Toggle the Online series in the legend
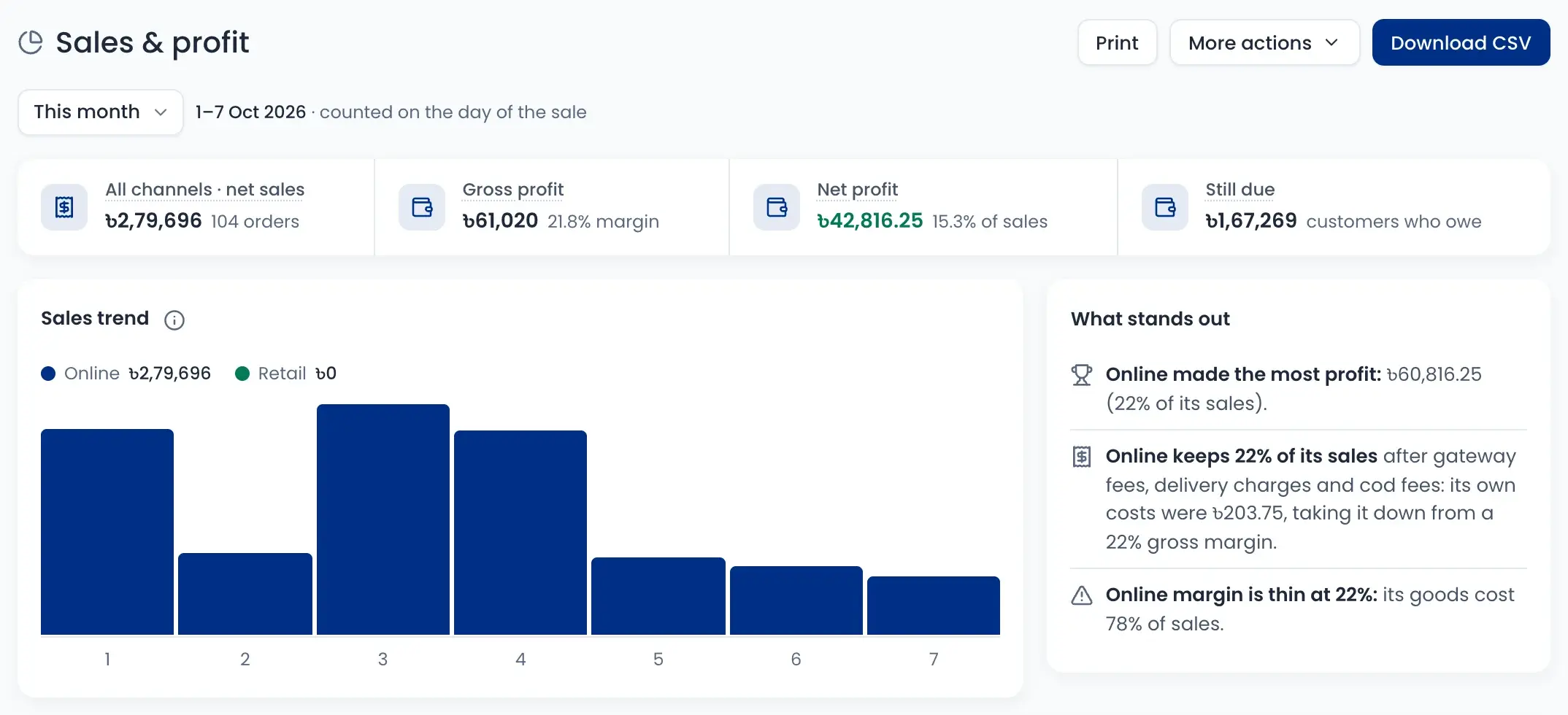Image resolution: width=1568 pixels, height=715 pixels. click(x=126, y=374)
